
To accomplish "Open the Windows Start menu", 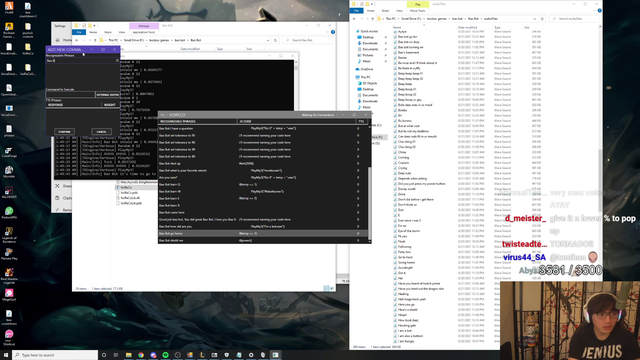I will (6, 355).
